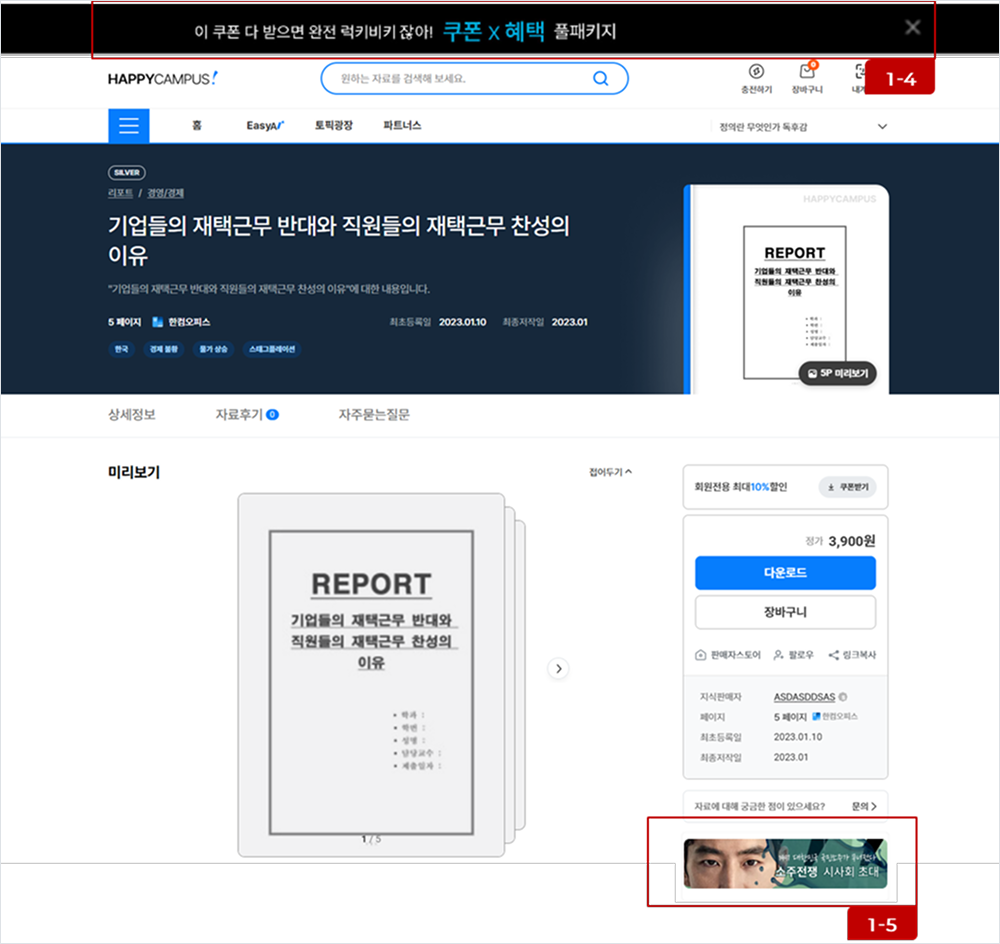Switch to the 자주묻는질문 tab
Screen dimensions: 1000x944
pos(373,415)
